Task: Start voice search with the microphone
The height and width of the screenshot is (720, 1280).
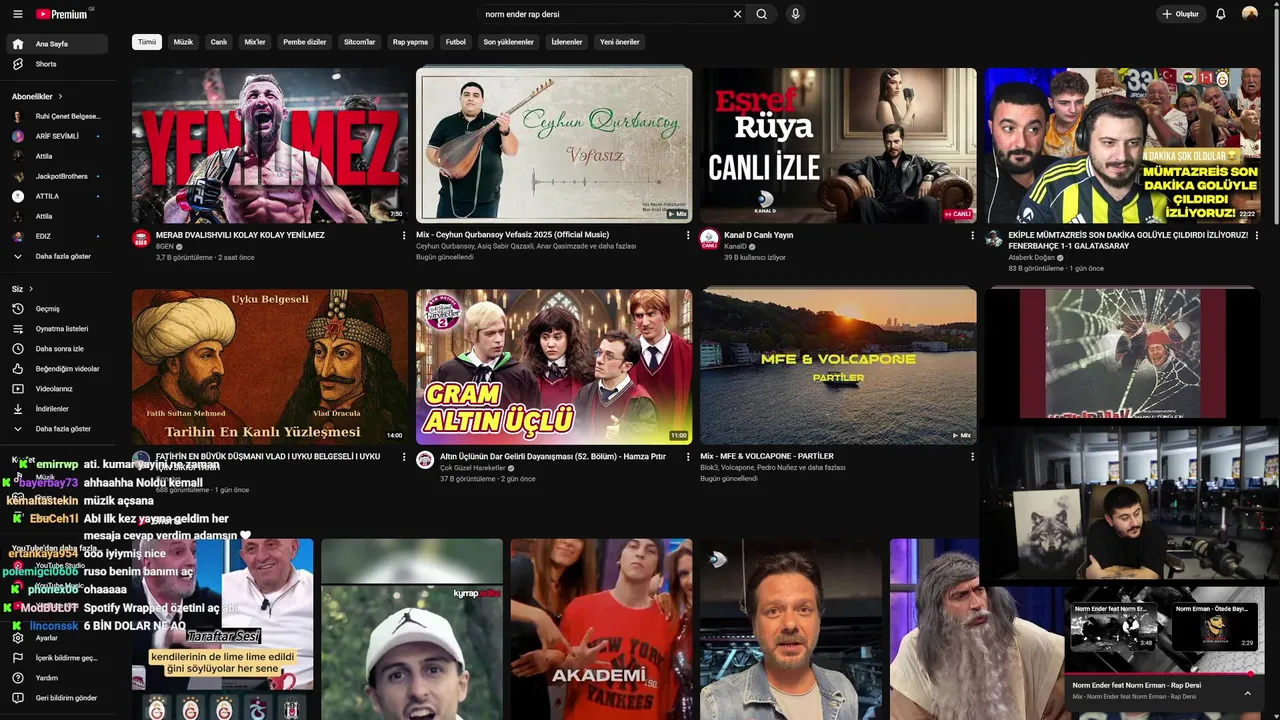Action: pos(795,14)
